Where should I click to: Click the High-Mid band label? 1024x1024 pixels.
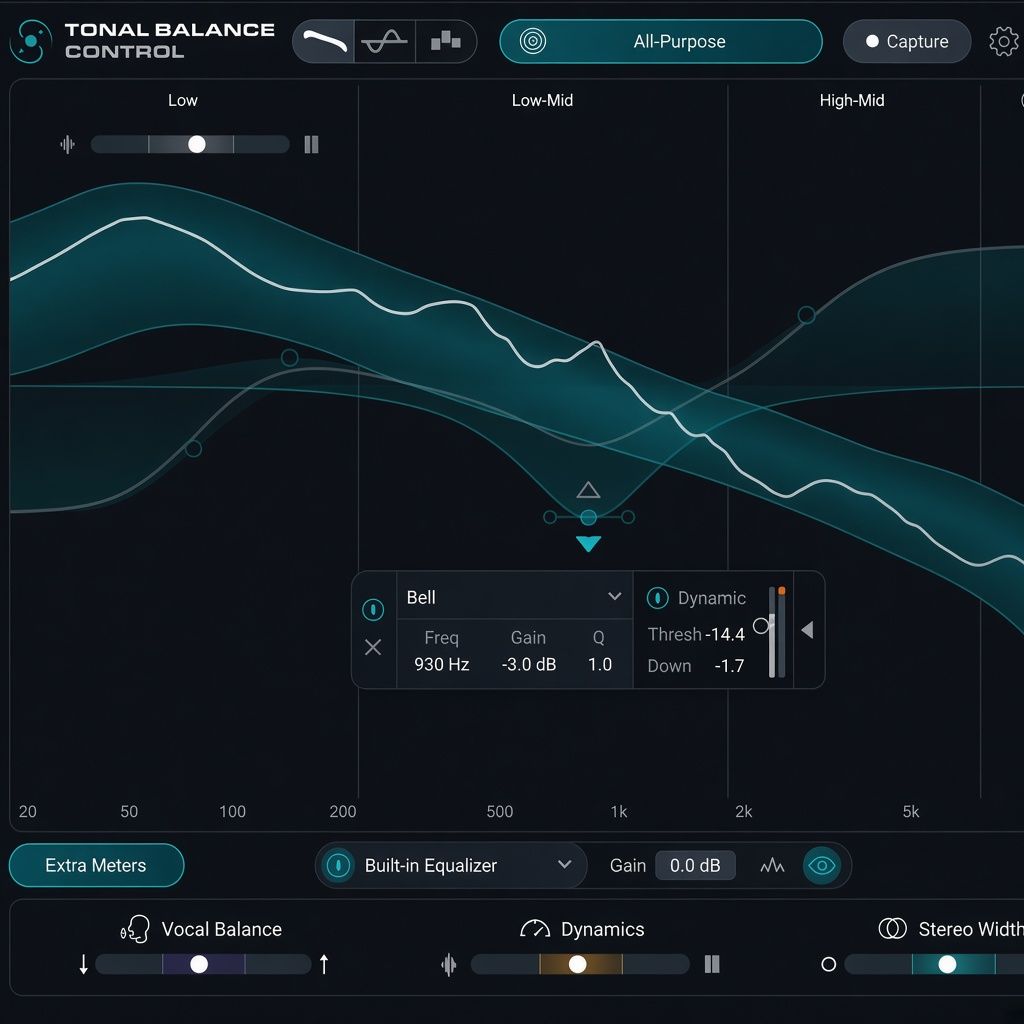point(852,100)
